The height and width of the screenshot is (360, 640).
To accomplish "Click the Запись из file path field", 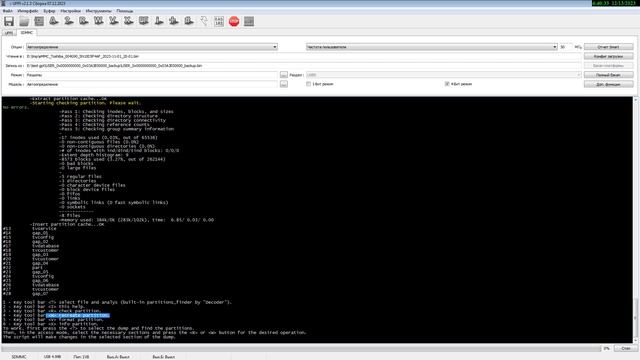I will coord(303,65).
